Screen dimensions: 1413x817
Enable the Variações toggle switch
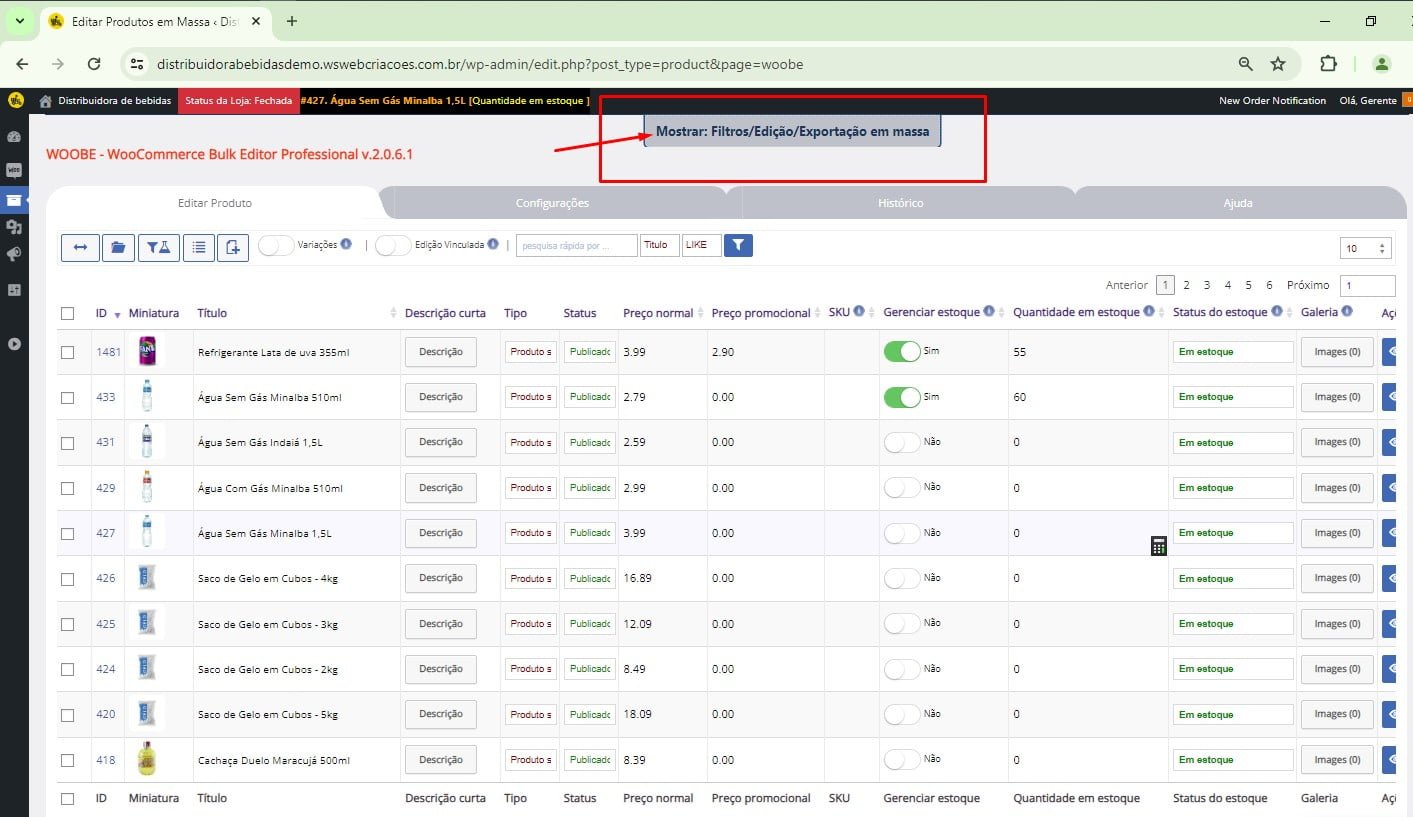pos(276,245)
